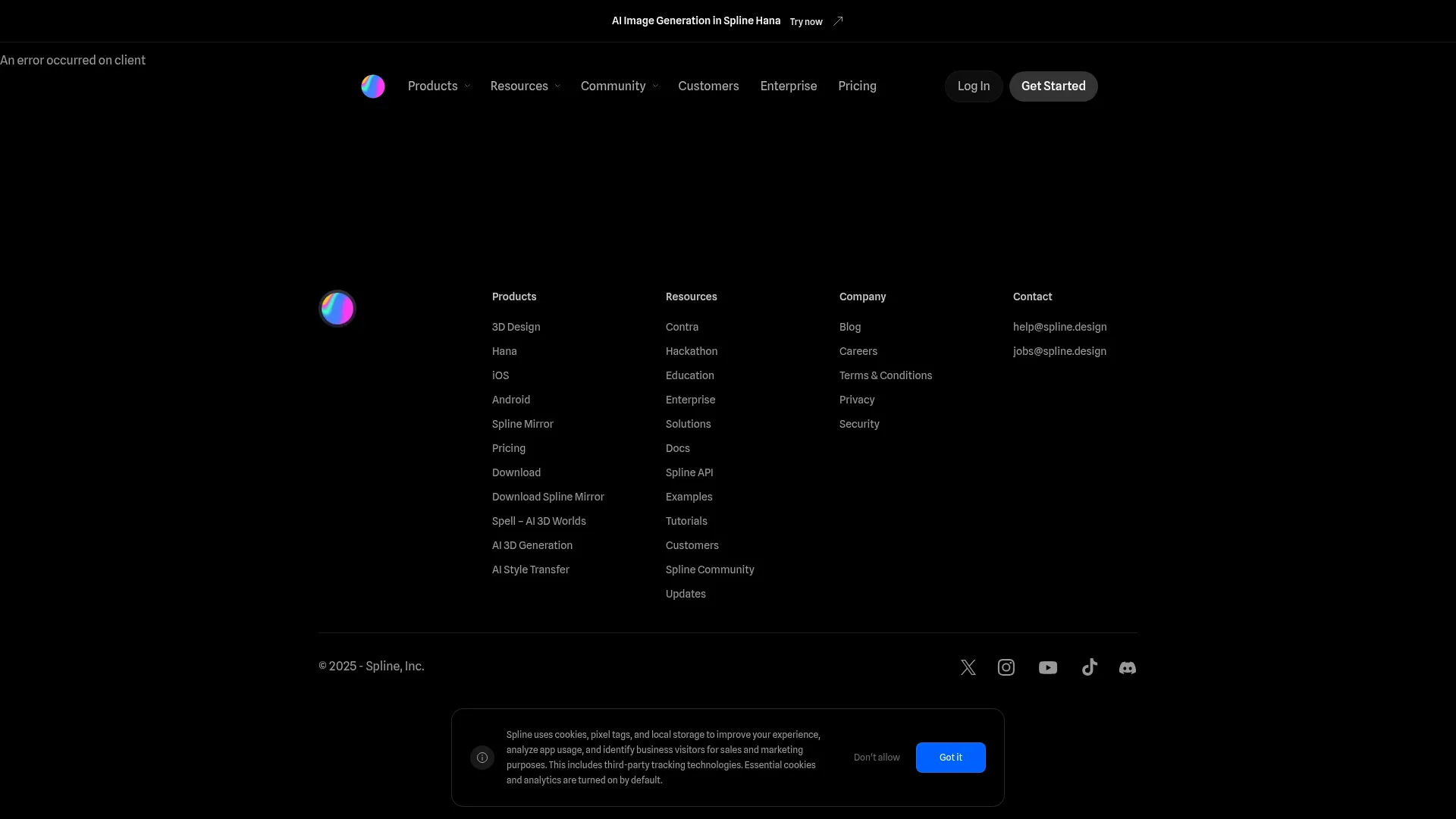Click the info icon in cookie banner
The width and height of the screenshot is (1456, 819).
[x=482, y=758]
